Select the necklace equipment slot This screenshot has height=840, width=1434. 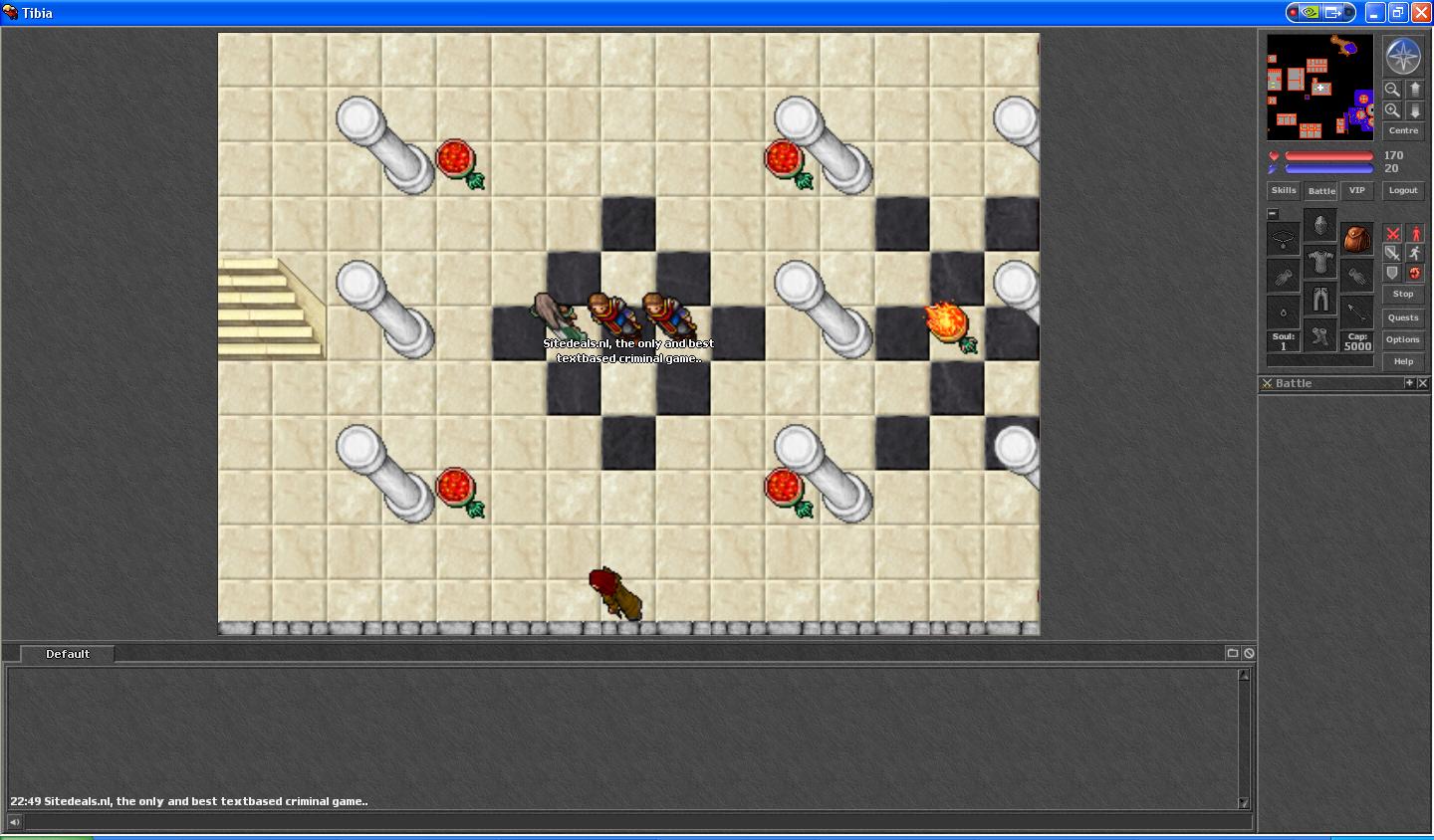(1284, 239)
